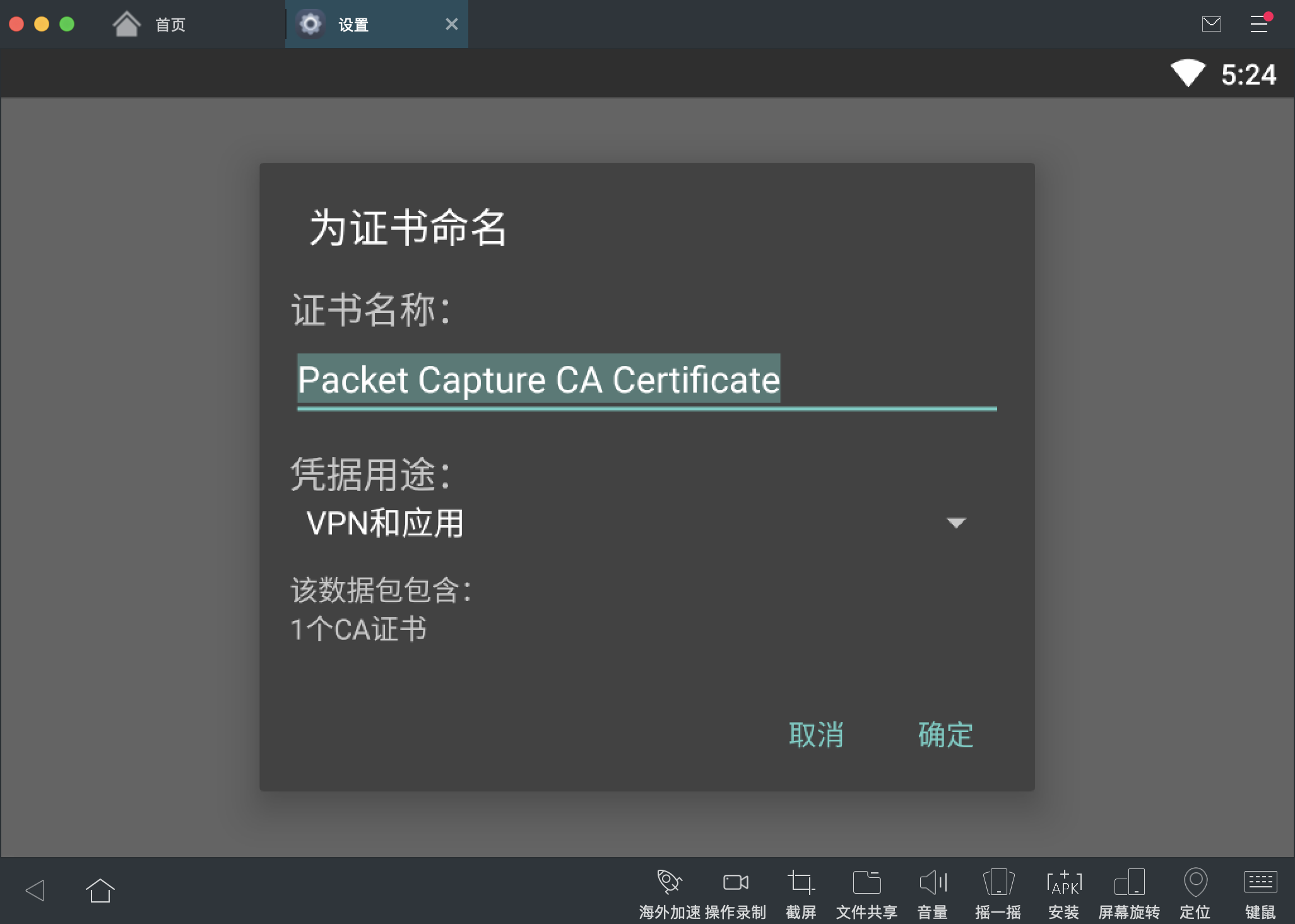
Task: Click the yellow minimize window button
Action: (42, 24)
